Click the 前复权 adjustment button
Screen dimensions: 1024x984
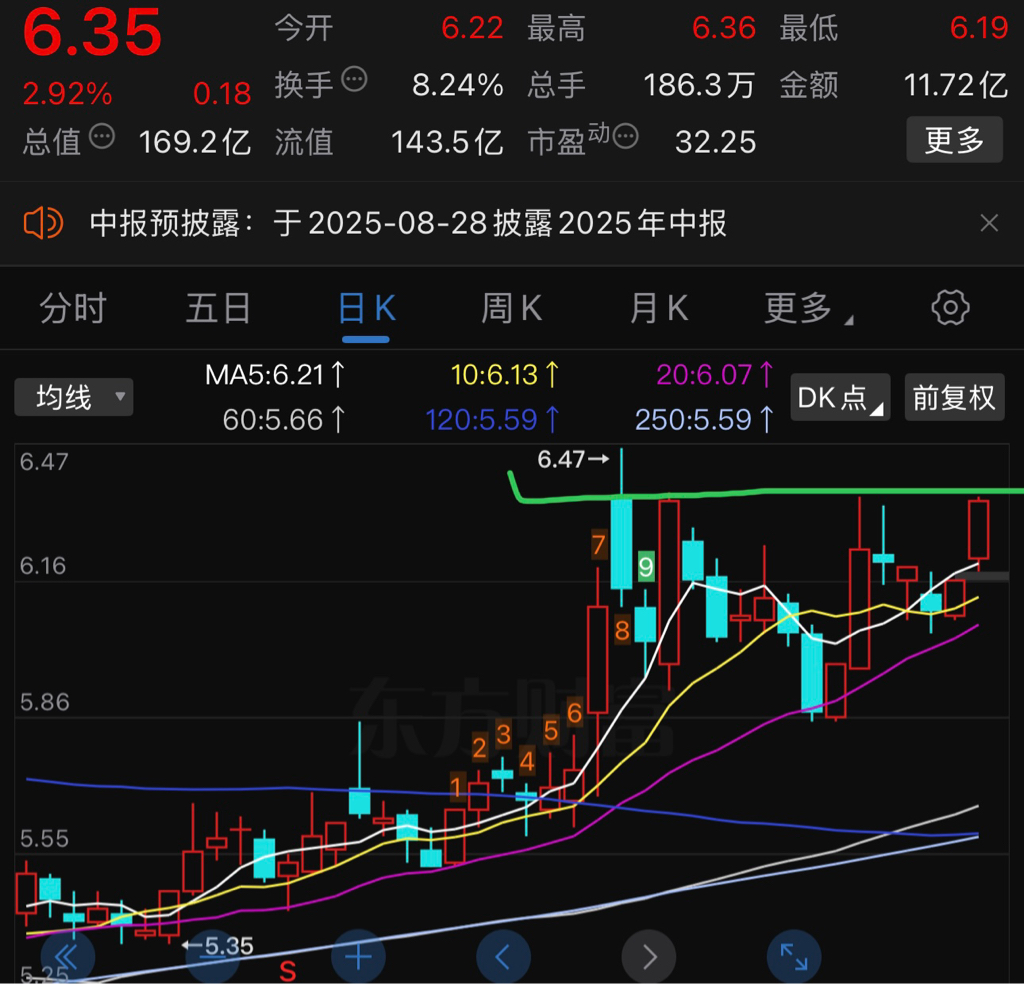[954, 397]
